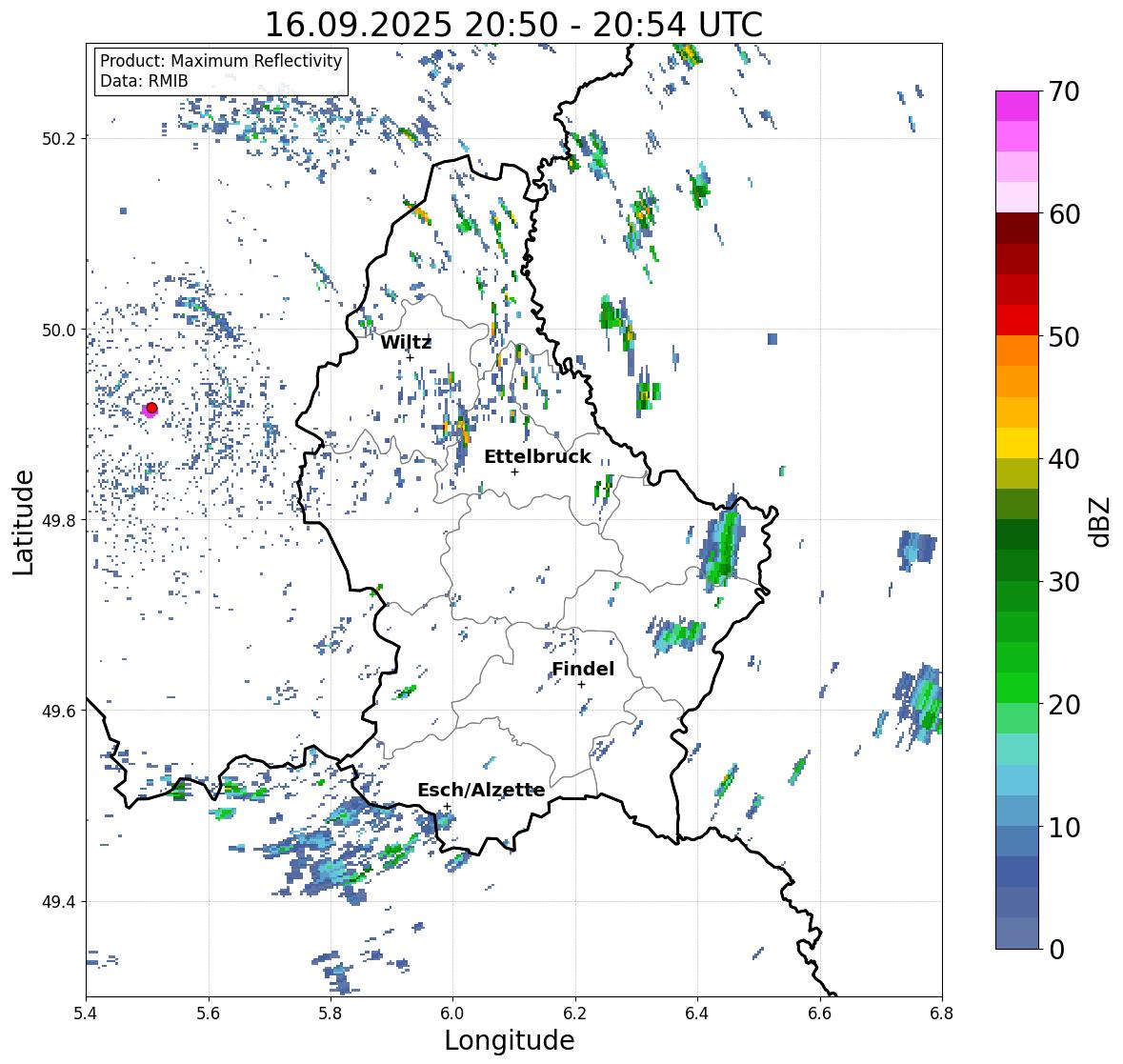Click the magenta band in the colorbar
Image resolution: width=1123 pixels, height=1064 pixels.
pos(1017,106)
